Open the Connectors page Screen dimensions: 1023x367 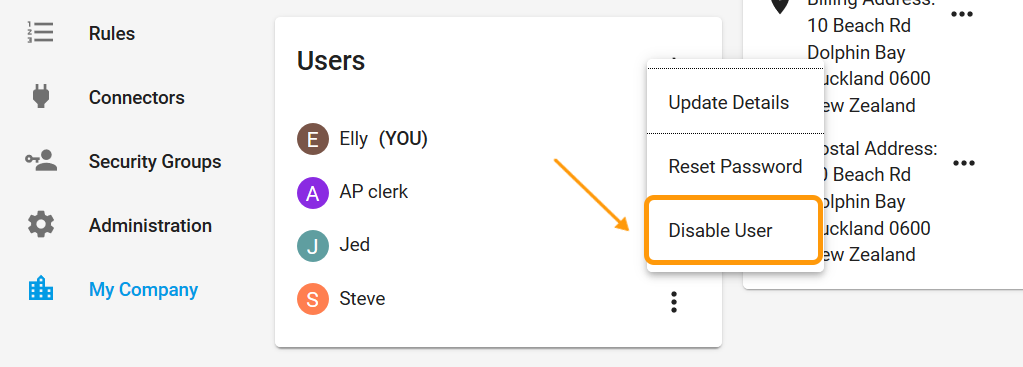click(x=136, y=97)
